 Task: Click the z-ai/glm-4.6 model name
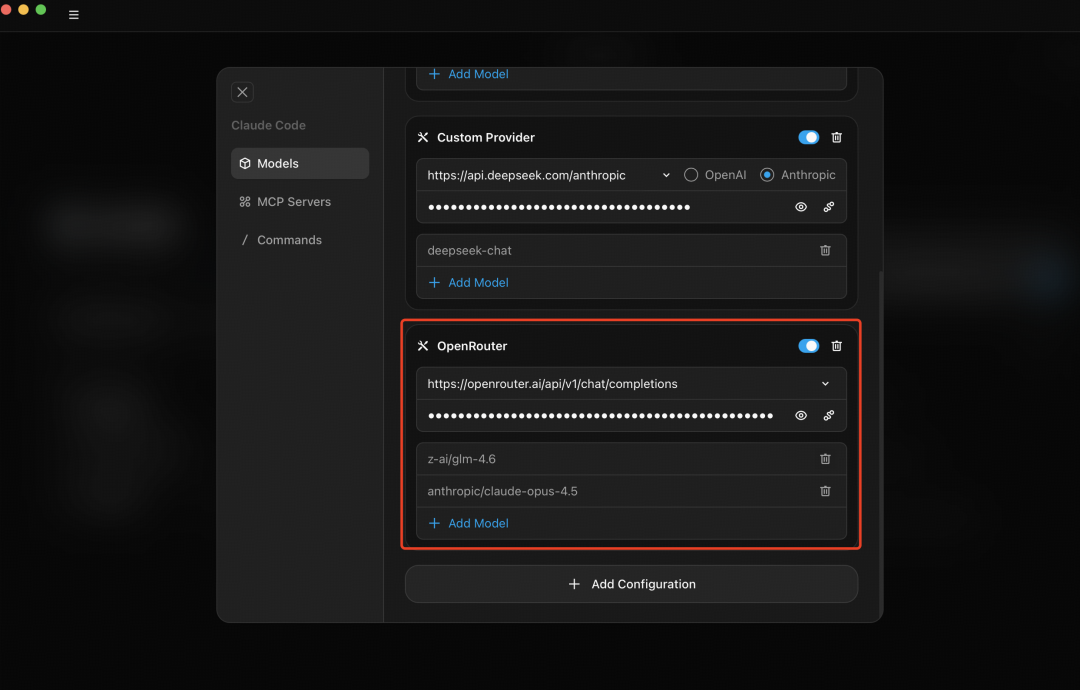point(461,459)
